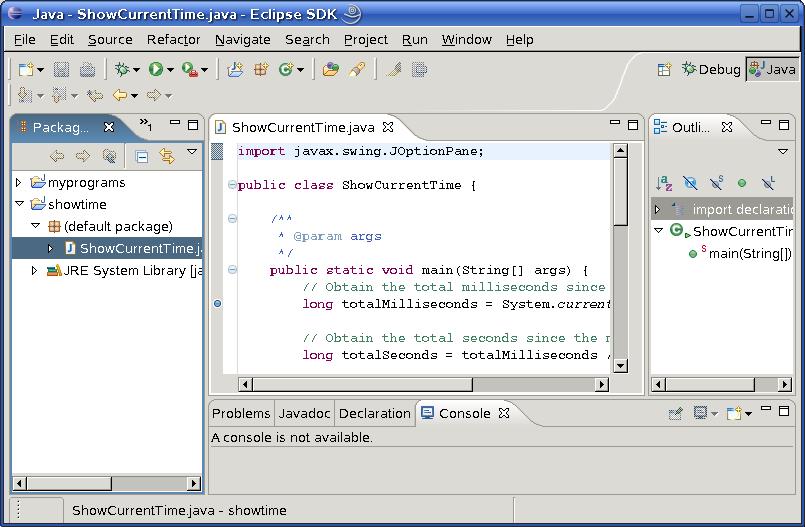805x527 pixels.
Task: Switch to the Javadoc tab
Action: pyautogui.click(x=304, y=414)
